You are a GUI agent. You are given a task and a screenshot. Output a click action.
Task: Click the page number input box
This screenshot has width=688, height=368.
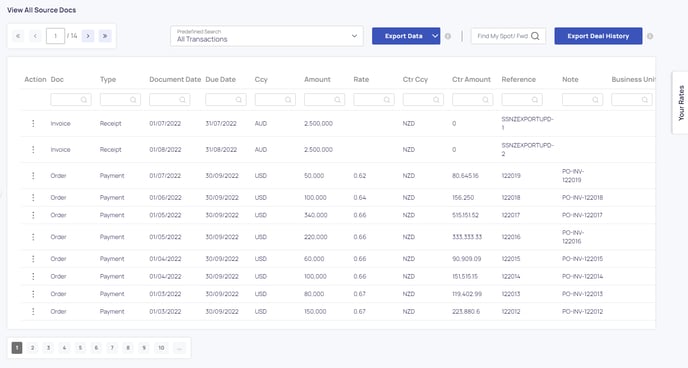(x=55, y=36)
